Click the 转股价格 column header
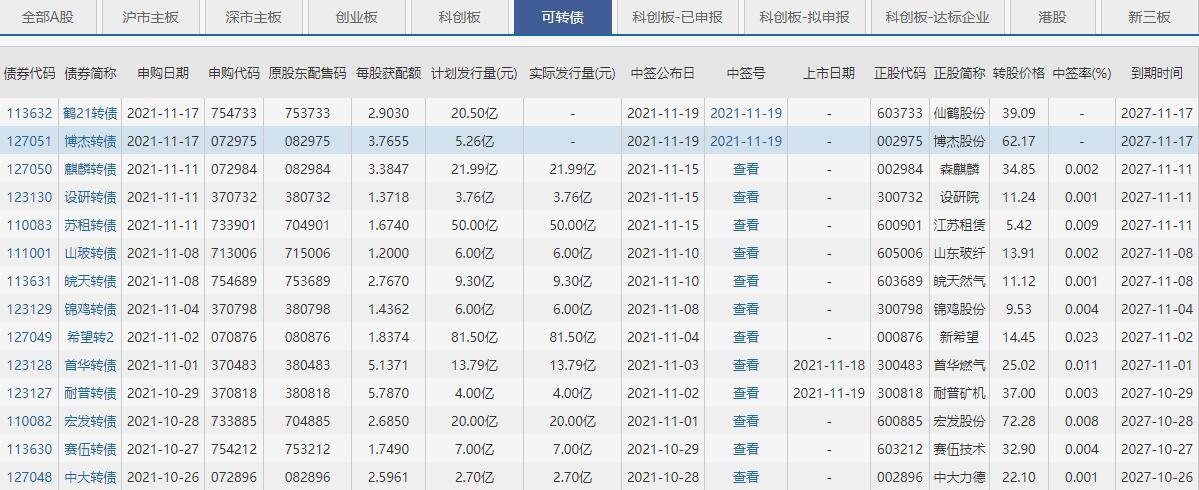The image size is (1199, 490). click(x=1019, y=73)
